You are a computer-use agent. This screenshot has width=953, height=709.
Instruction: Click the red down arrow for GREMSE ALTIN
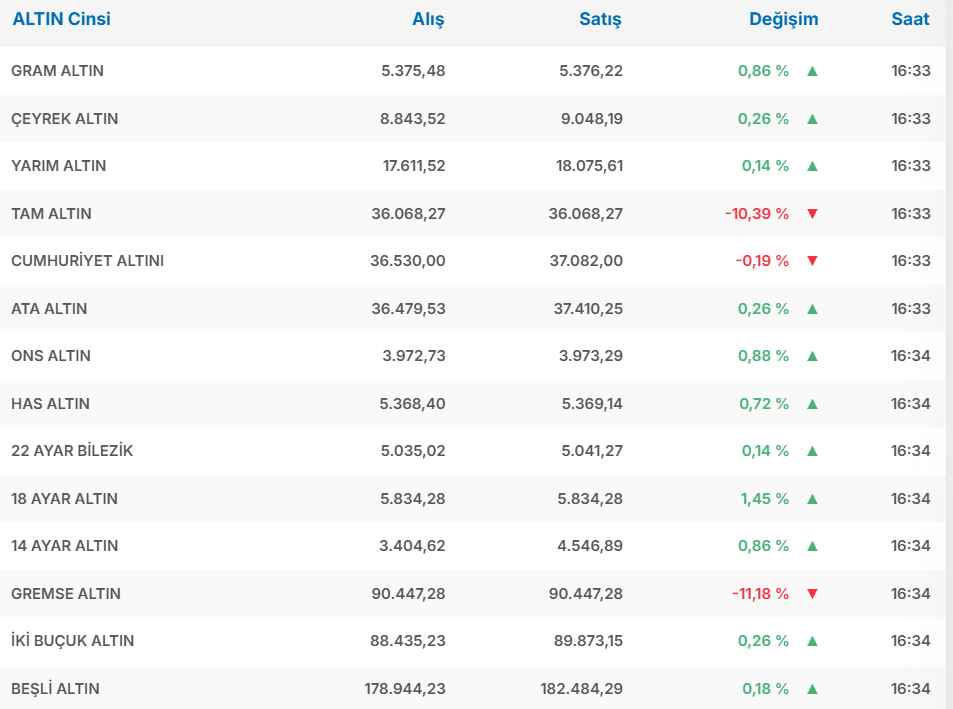click(812, 594)
